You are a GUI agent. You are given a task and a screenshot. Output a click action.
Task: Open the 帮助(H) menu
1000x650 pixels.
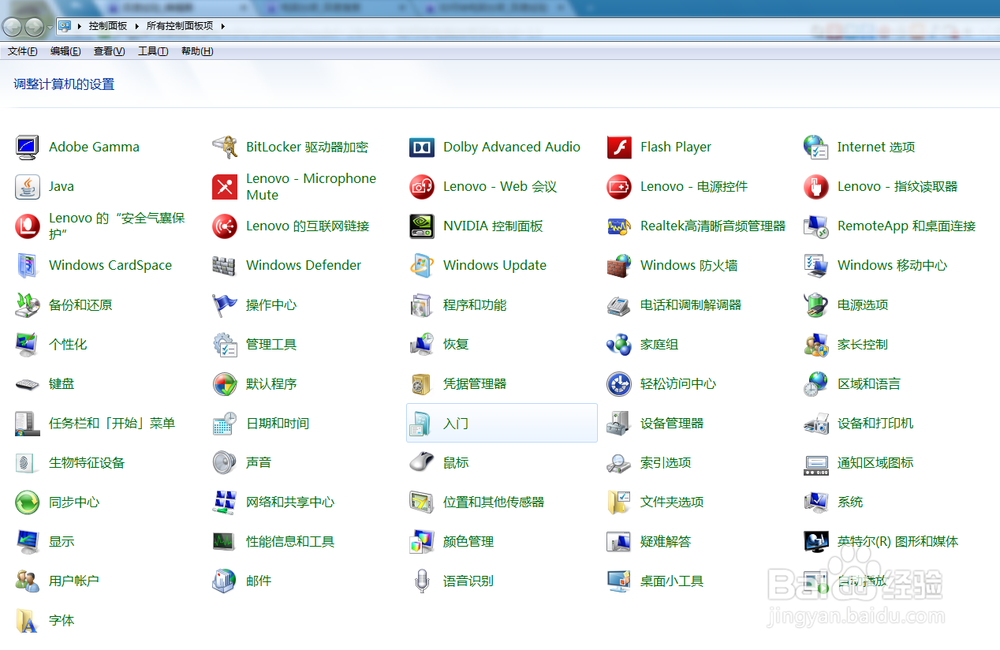coord(197,51)
